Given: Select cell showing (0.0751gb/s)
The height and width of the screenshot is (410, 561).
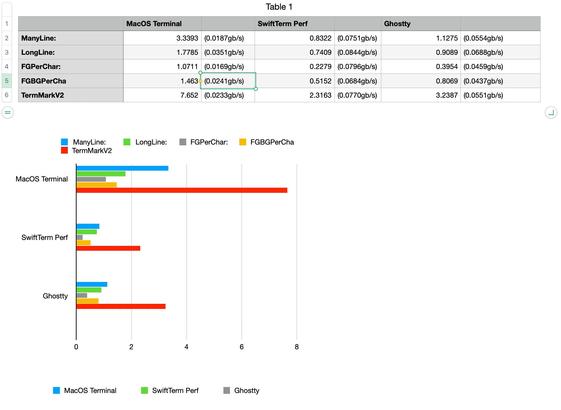Looking at the screenshot, I should (x=358, y=38).
